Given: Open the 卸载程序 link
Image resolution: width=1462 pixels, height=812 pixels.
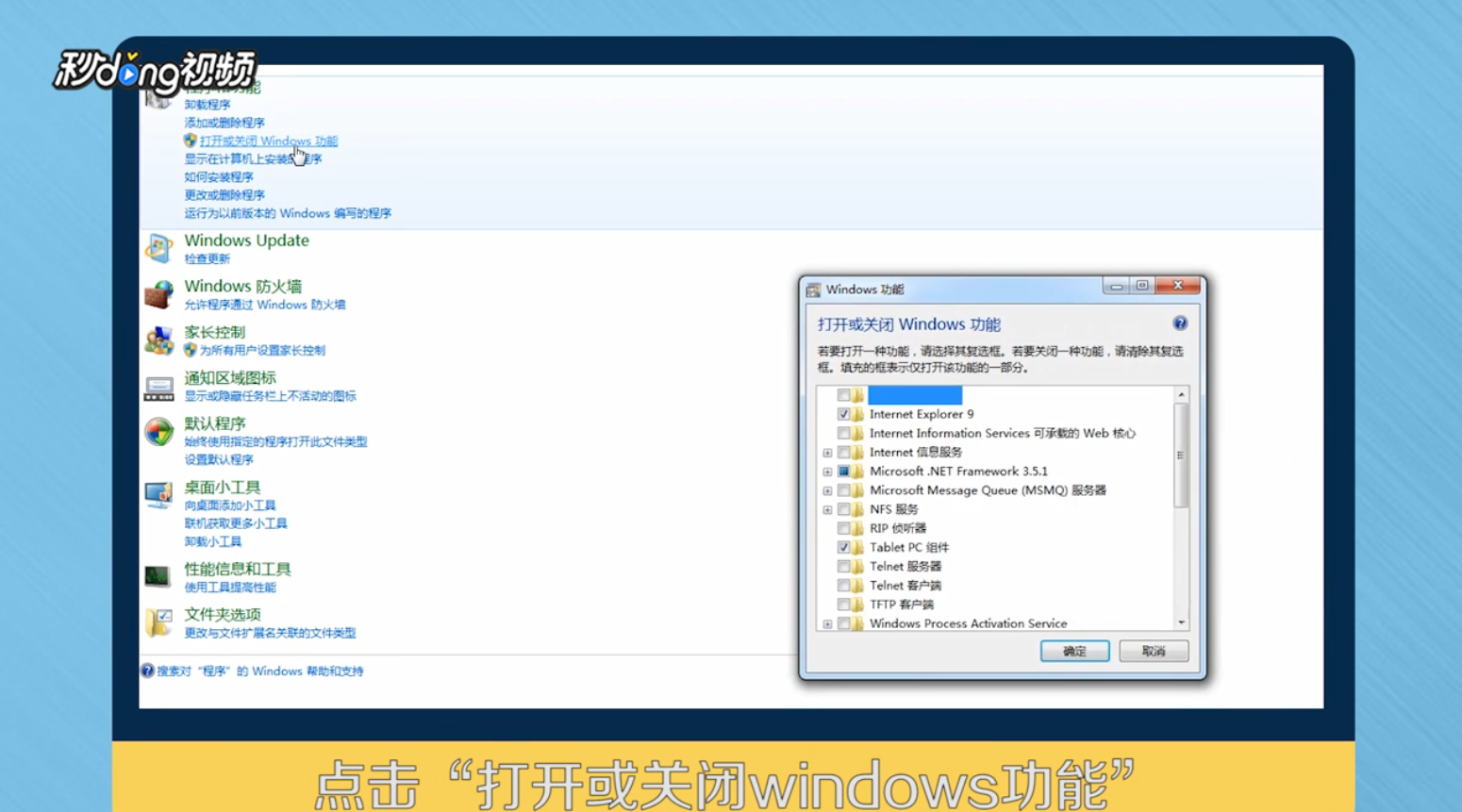Looking at the screenshot, I should click(208, 105).
